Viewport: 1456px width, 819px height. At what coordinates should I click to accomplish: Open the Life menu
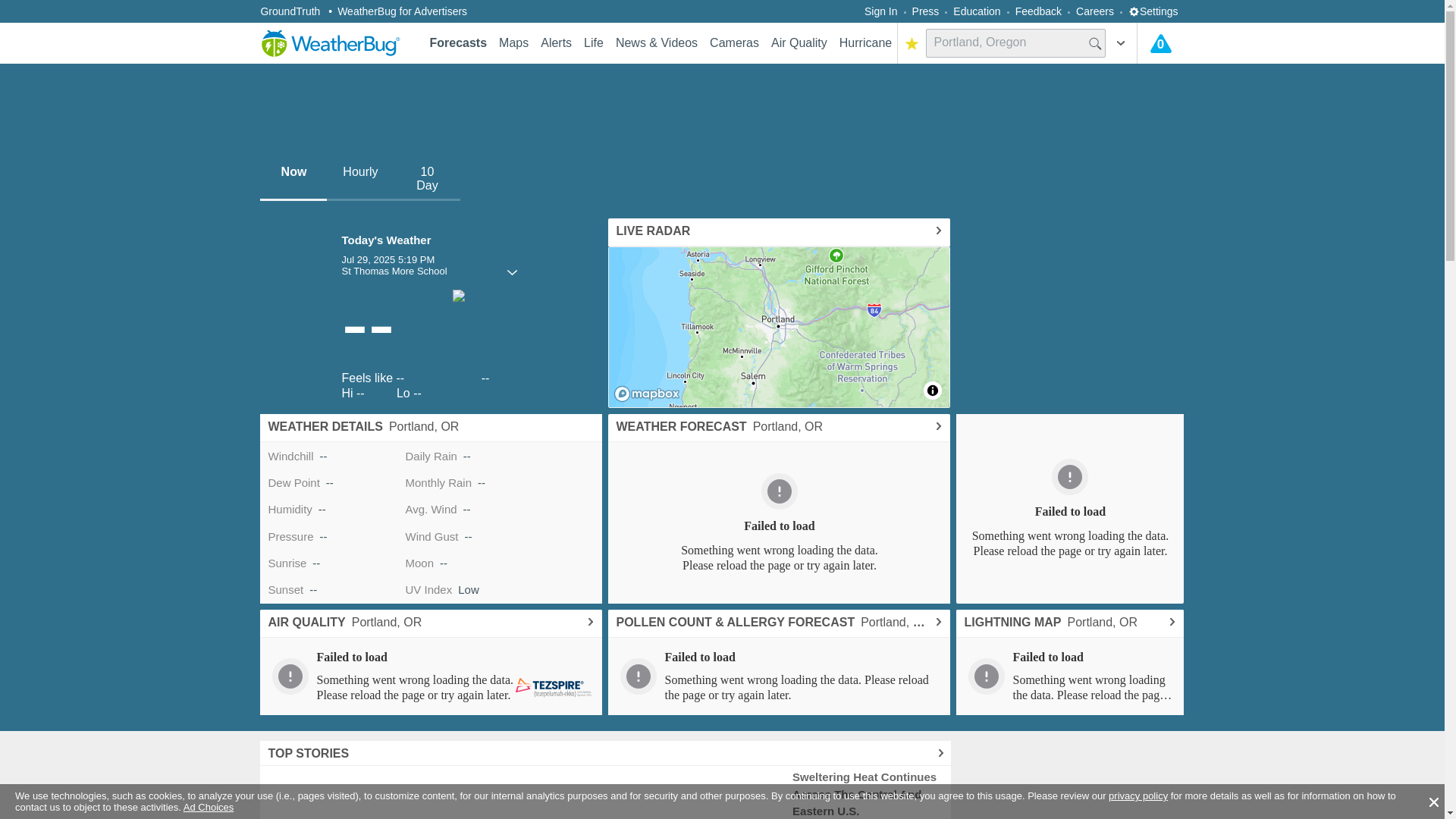[x=594, y=43]
